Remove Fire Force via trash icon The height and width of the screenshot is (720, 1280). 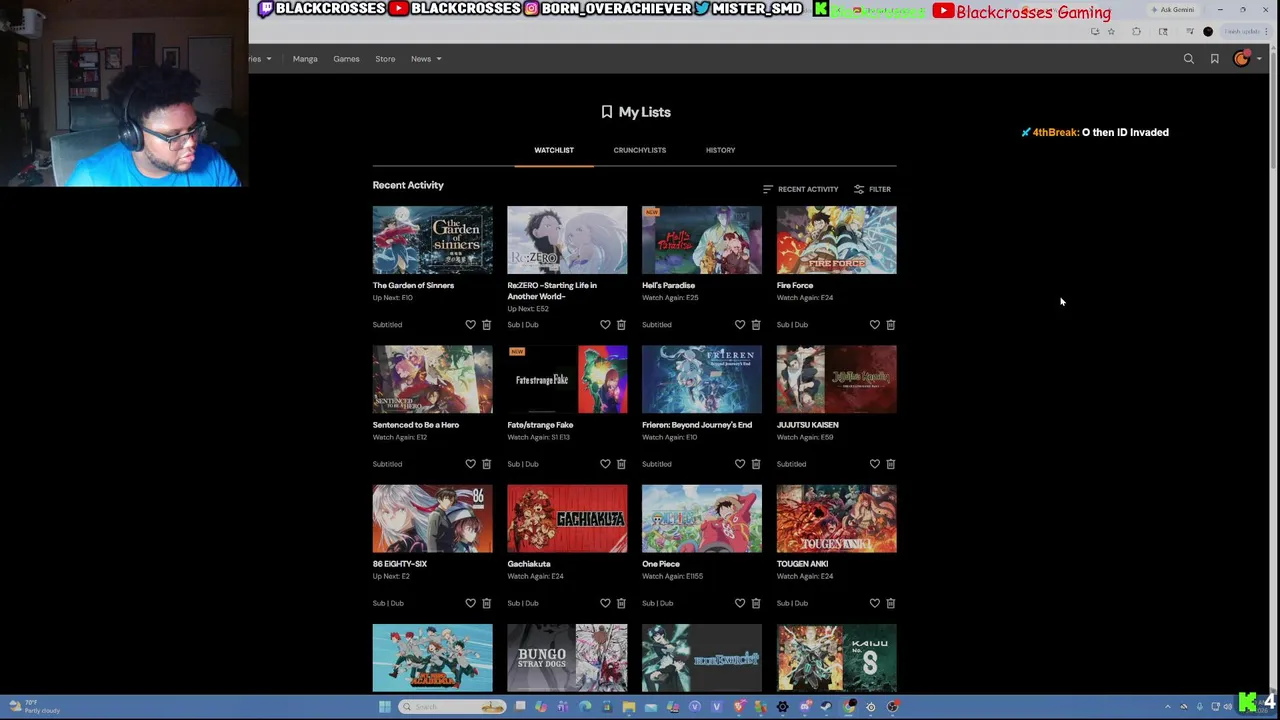point(891,325)
